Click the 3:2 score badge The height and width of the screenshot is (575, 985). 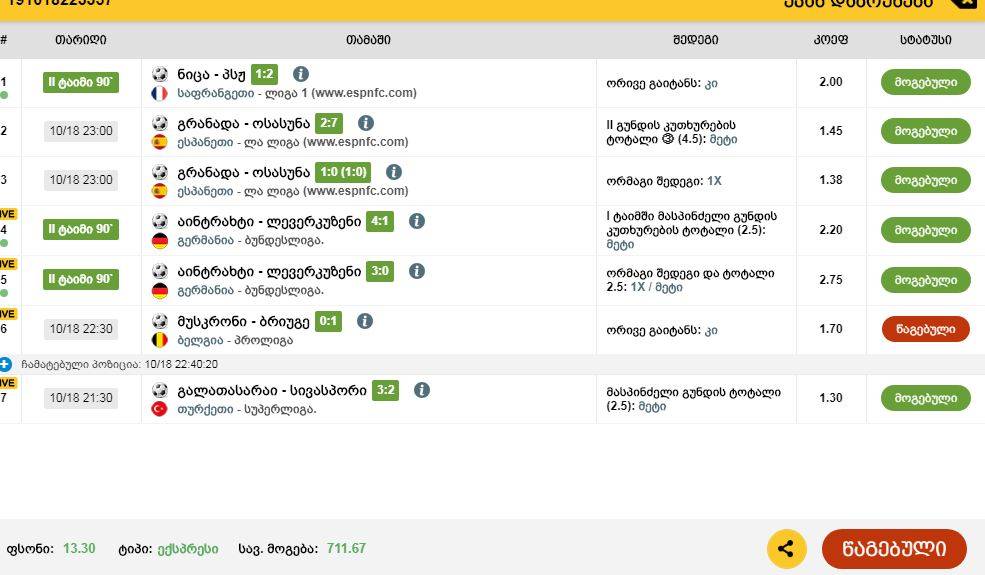385,390
